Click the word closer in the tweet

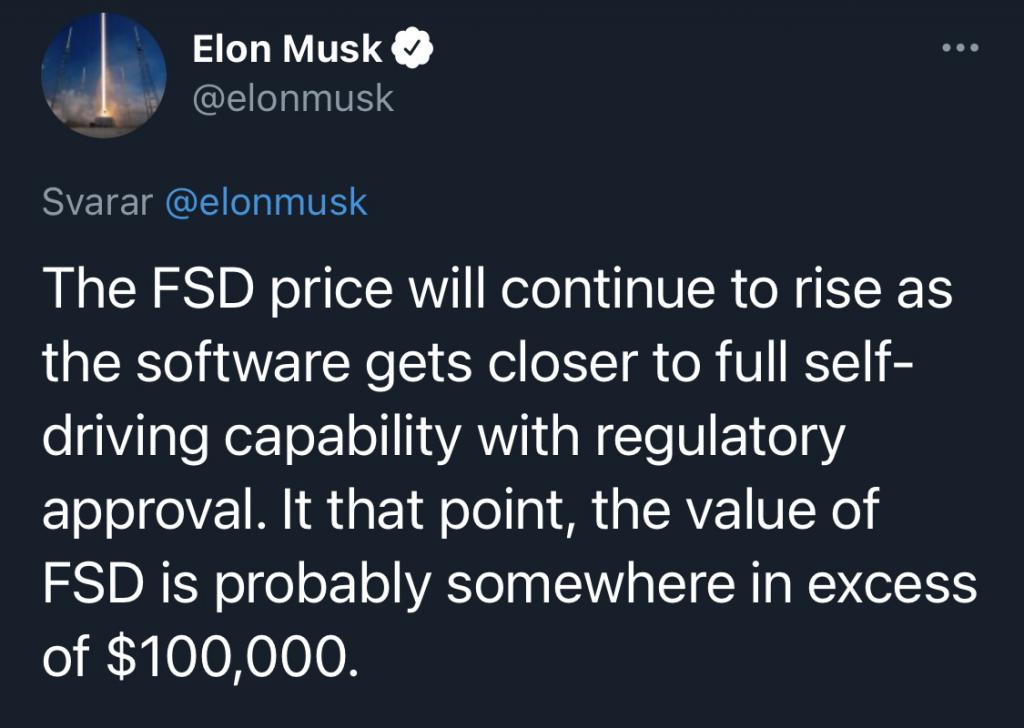click(562, 362)
